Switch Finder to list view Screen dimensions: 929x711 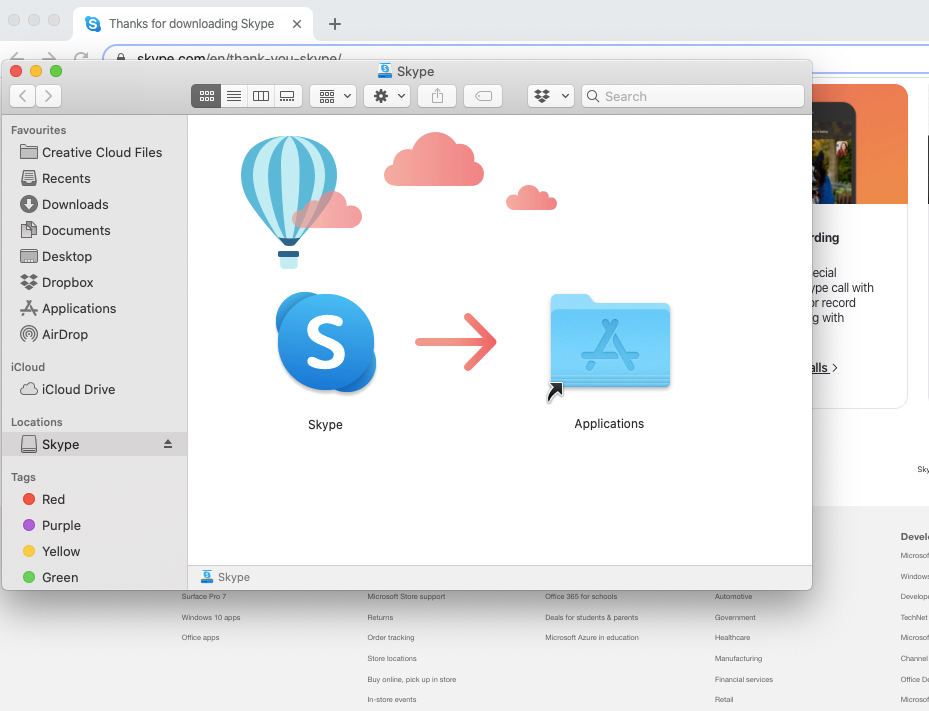click(234, 96)
